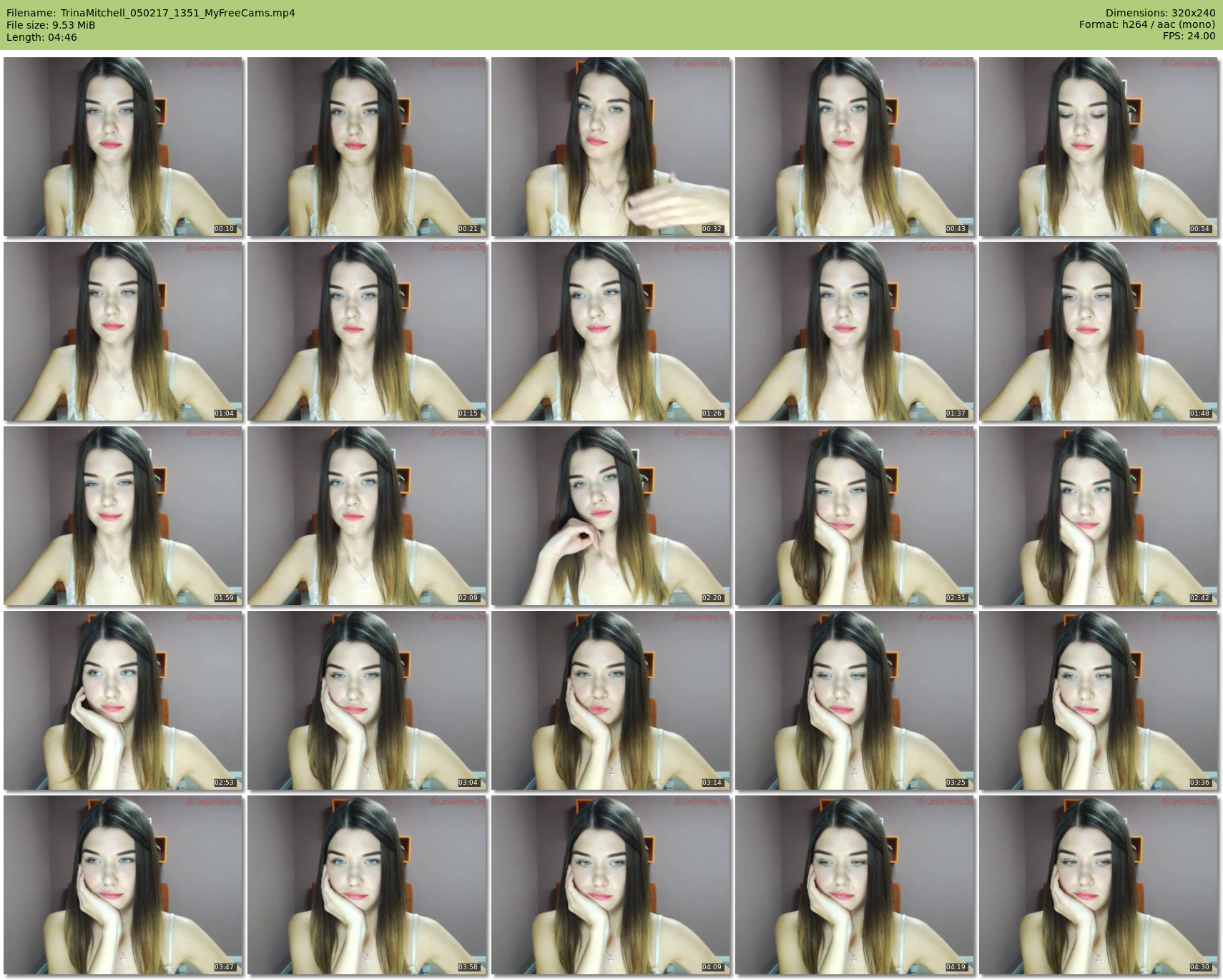Screen dimensions: 1223x980
Task: Open the thumbnail marked 00:54
Action: [1098, 147]
